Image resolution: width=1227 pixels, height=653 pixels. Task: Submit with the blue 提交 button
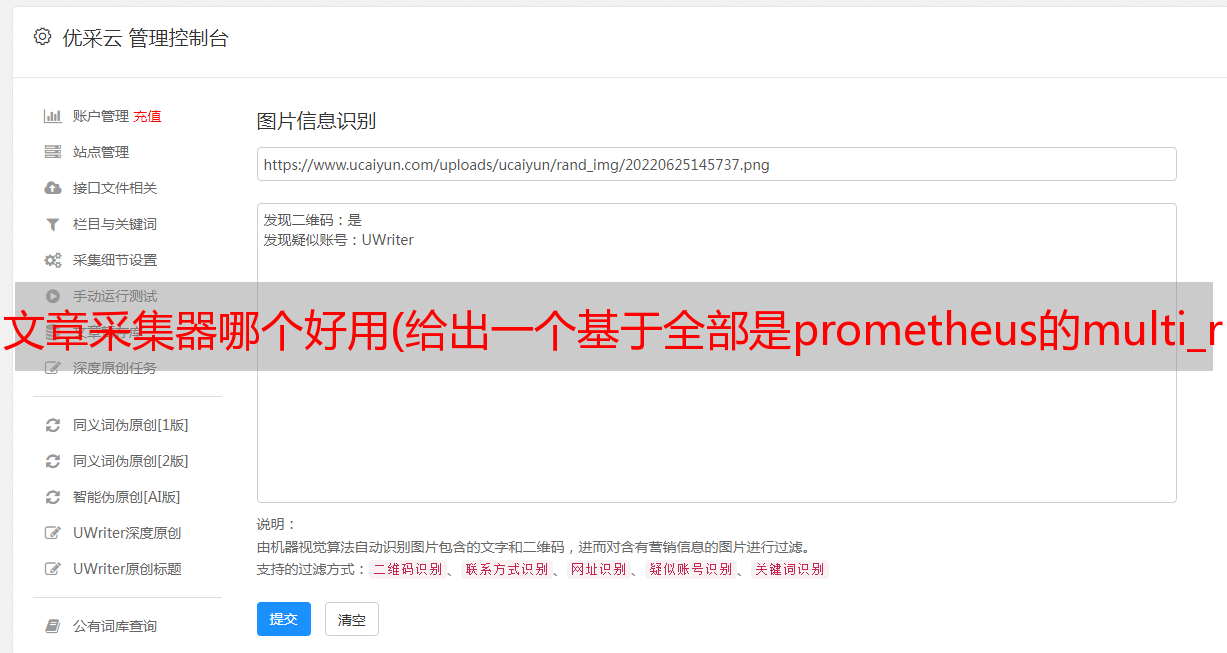284,619
